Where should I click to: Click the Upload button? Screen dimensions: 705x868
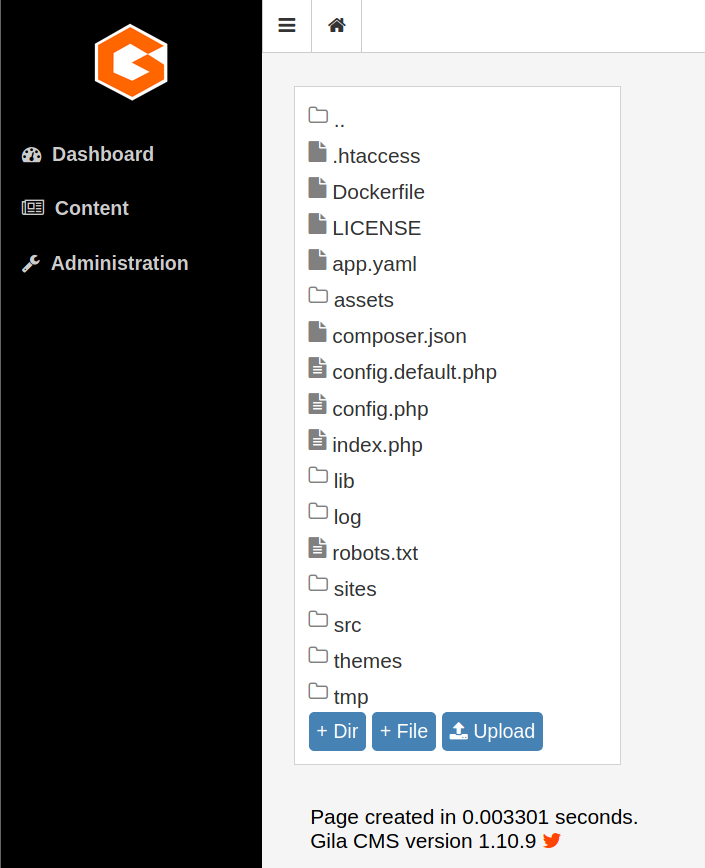492,731
